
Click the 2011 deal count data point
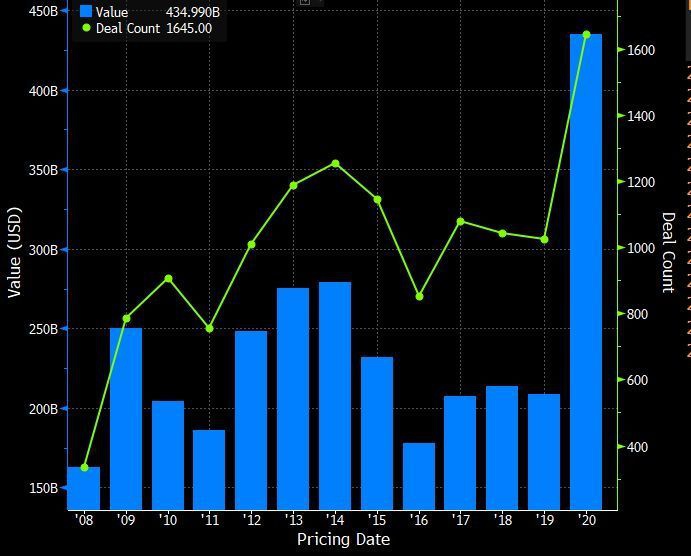[209, 328]
